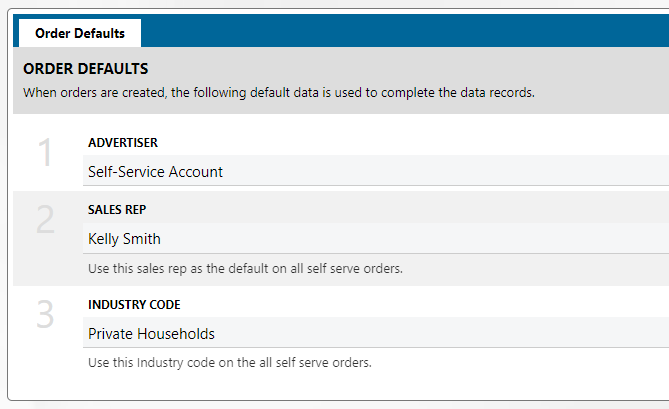669x409 pixels.
Task: Click the Advertiser field showing Self-Service Account
Action: click(x=375, y=171)
